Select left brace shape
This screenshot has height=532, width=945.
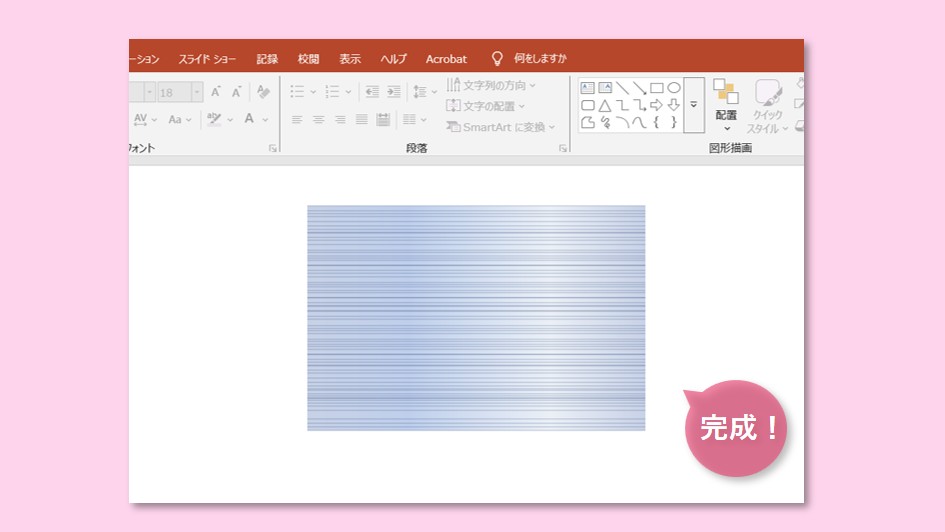[657, 123]
